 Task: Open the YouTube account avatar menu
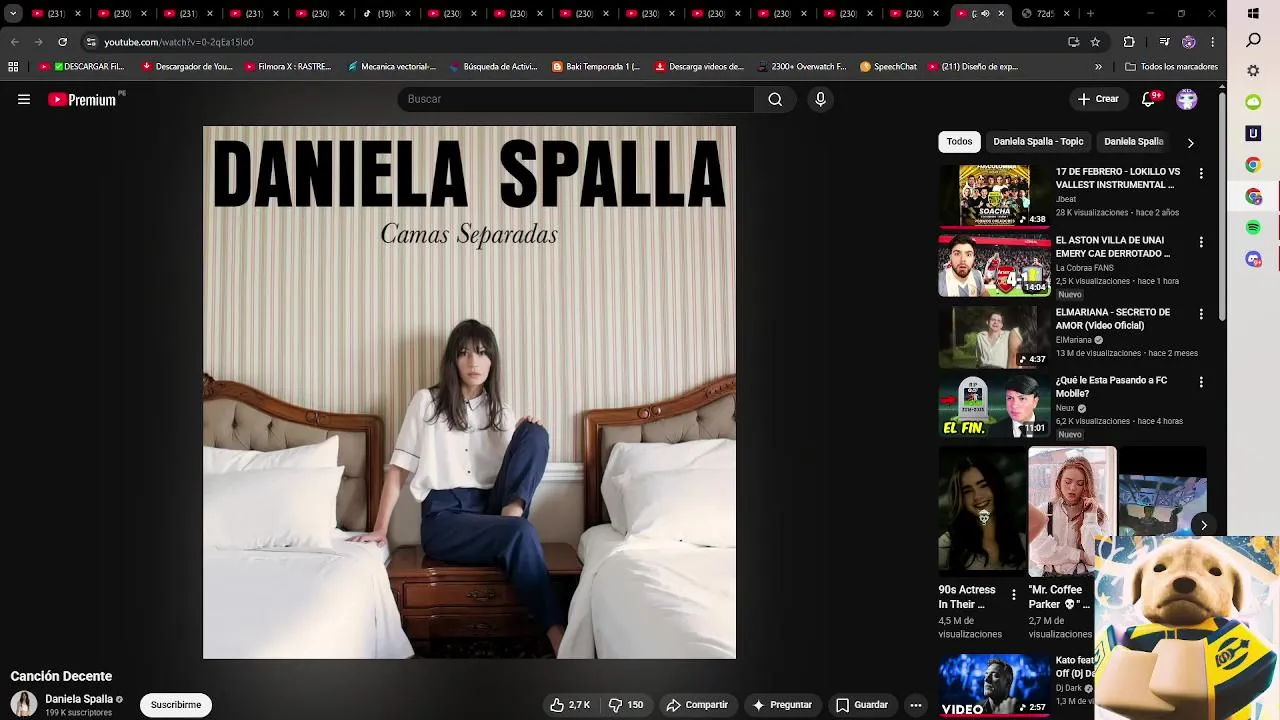[x=1187, y=99]
